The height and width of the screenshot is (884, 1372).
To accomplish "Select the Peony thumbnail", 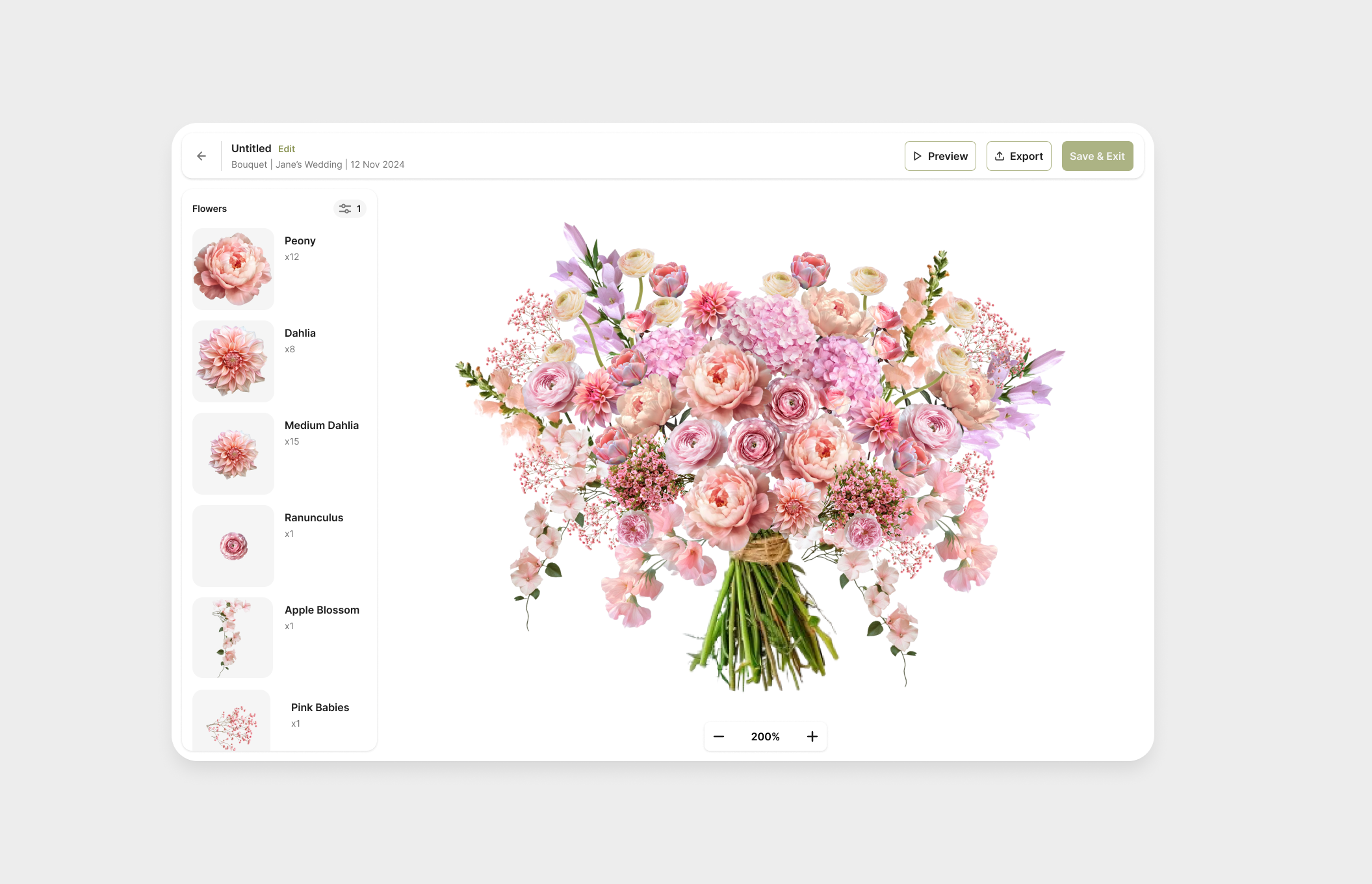I will (x=233, y=269).
